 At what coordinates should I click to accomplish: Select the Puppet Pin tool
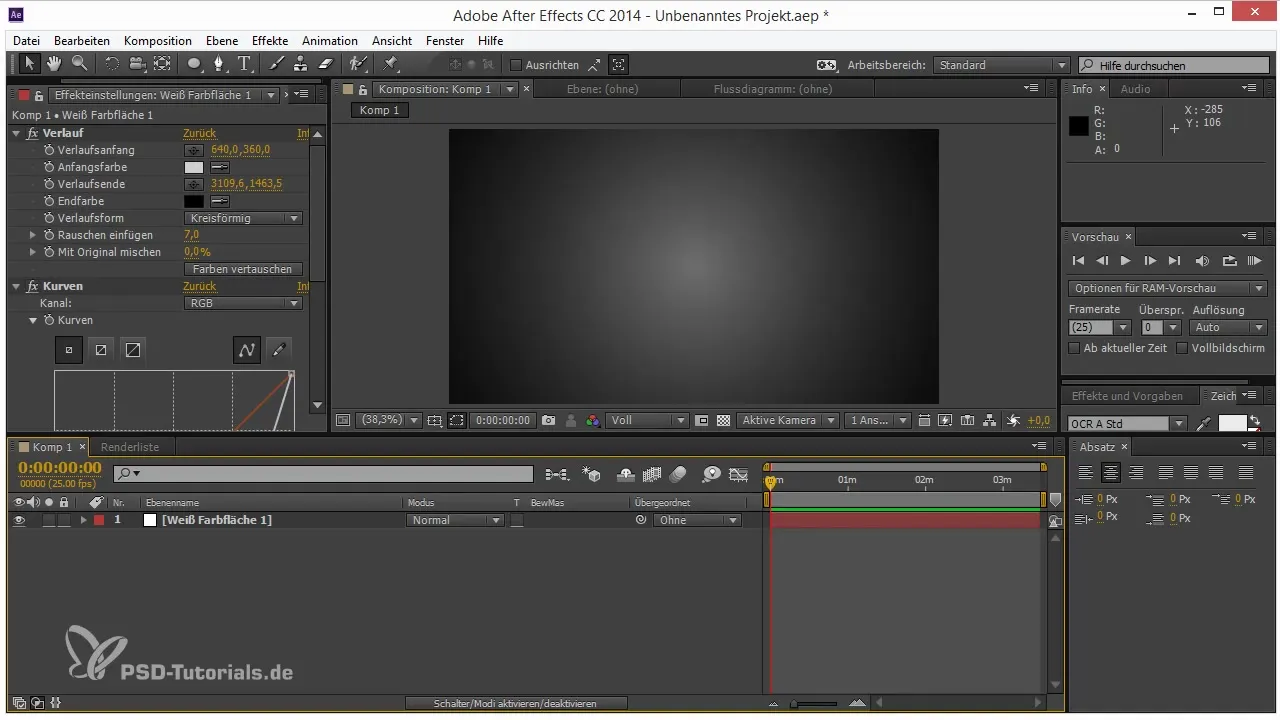390,64
